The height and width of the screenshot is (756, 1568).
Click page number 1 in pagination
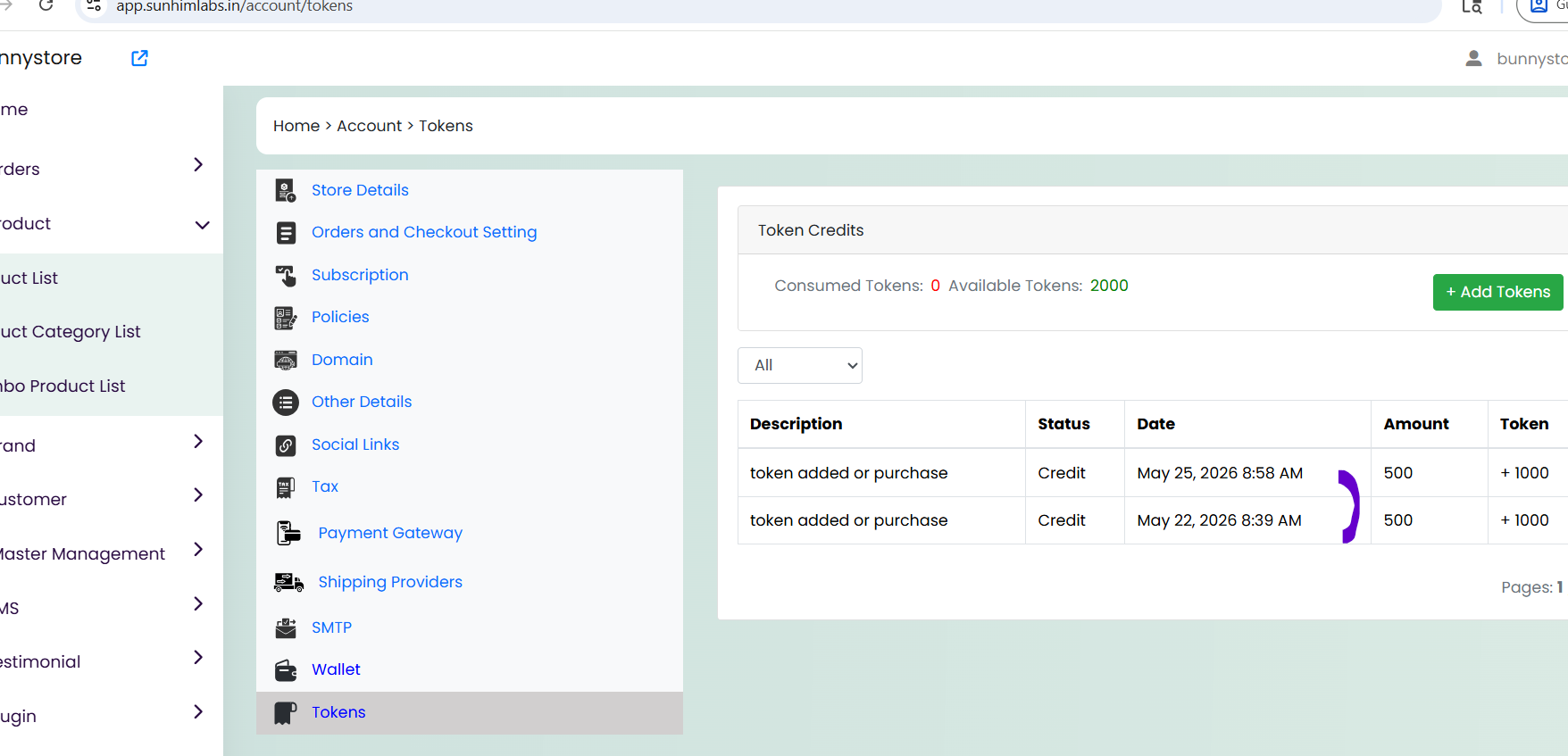pyautogui.click(x=1560, y=587)
